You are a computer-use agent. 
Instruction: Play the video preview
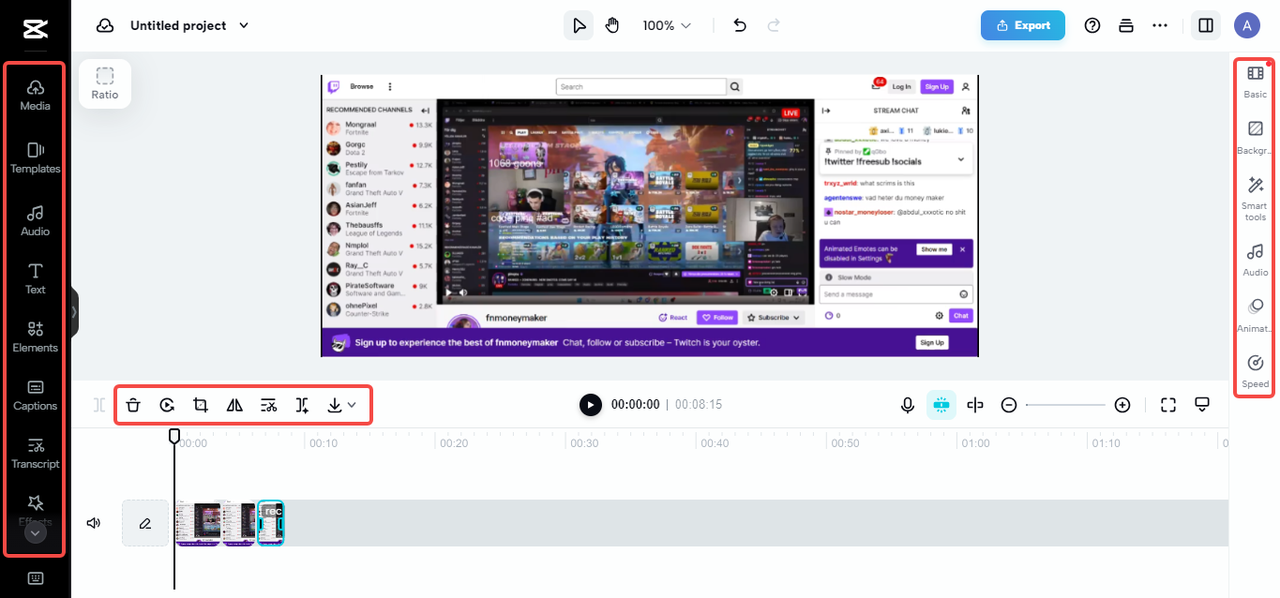(x=591, y=404)
